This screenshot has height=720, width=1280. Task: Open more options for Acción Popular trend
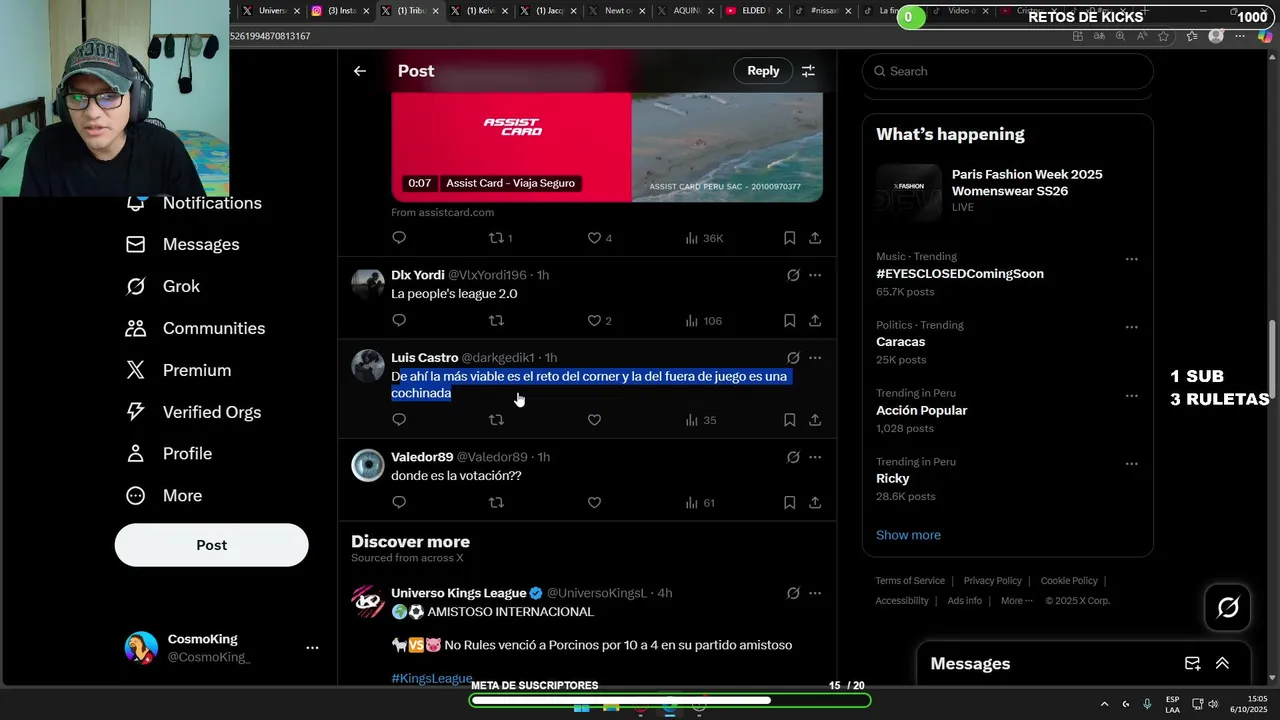click(x=1131, y=396)
